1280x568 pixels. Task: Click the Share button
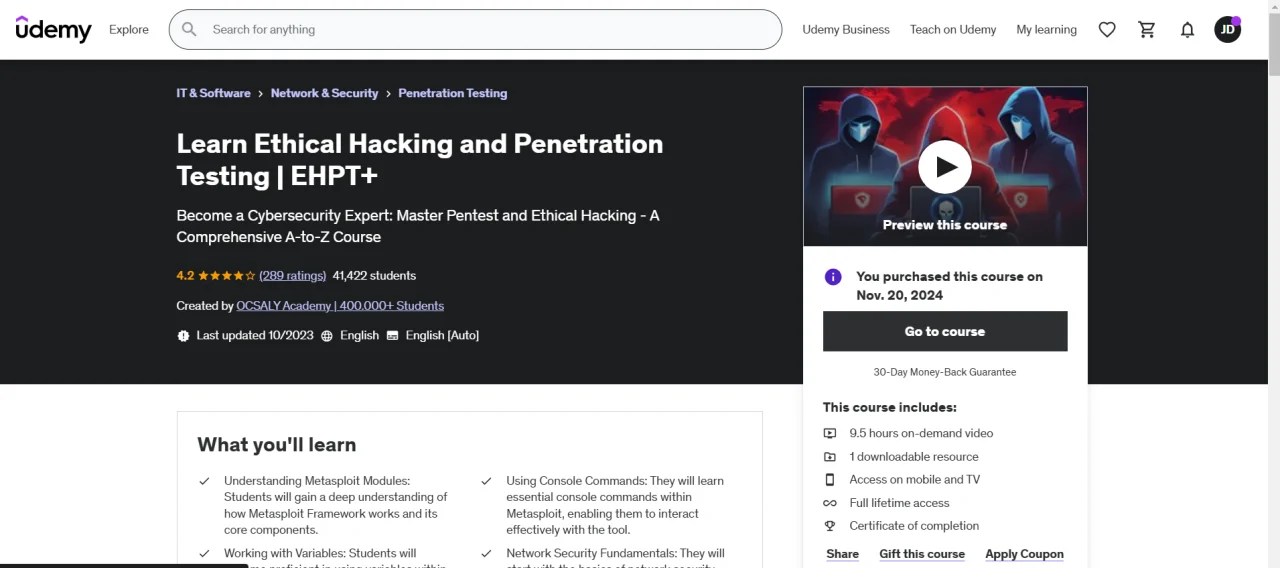point(842,554)
